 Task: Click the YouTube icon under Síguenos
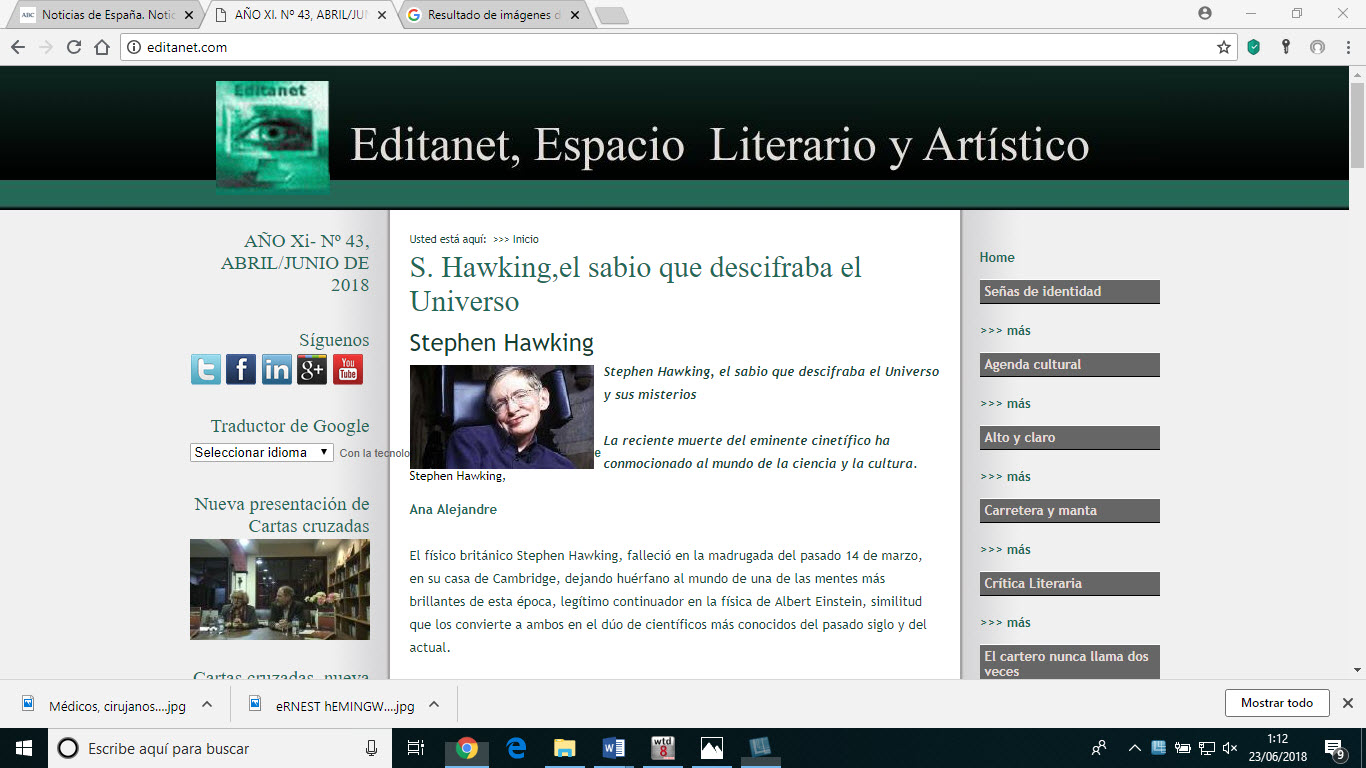click(347, 369)
